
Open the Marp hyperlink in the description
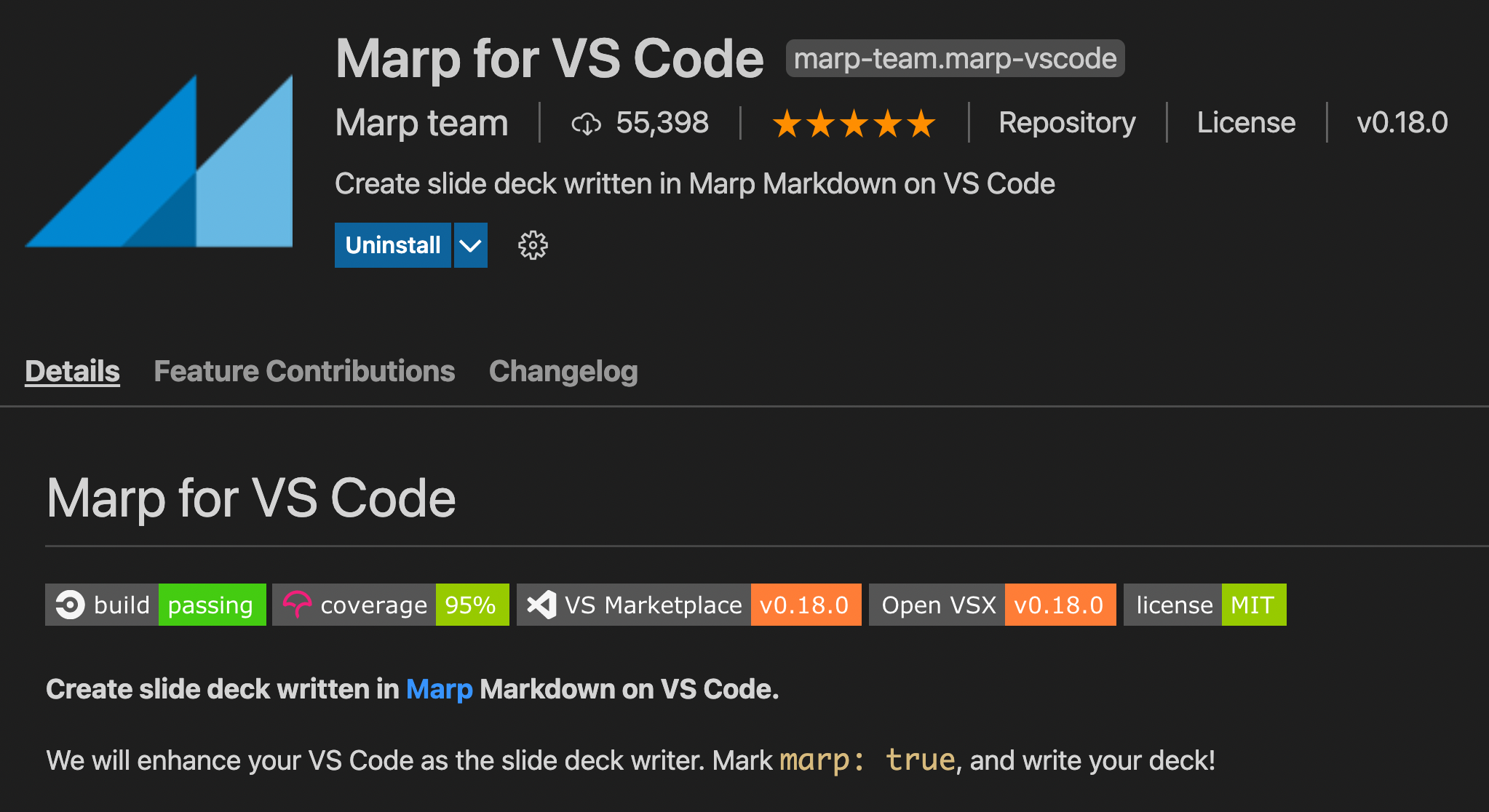click(439, 688)
